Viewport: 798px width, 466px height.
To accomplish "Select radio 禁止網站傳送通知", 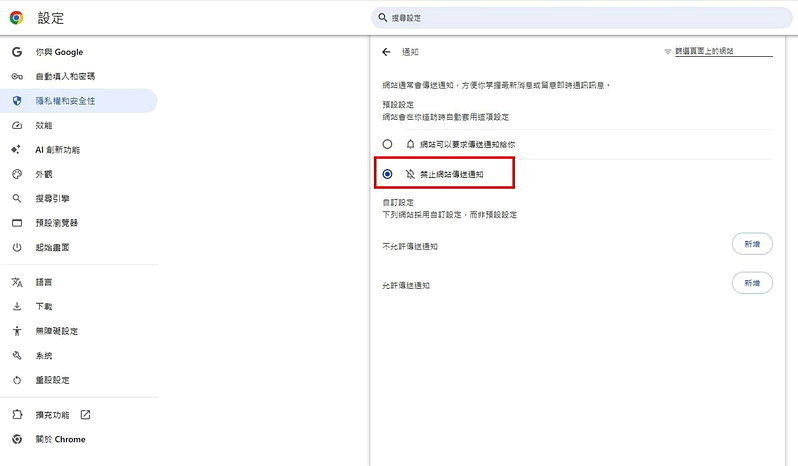I will coord(387,174).
